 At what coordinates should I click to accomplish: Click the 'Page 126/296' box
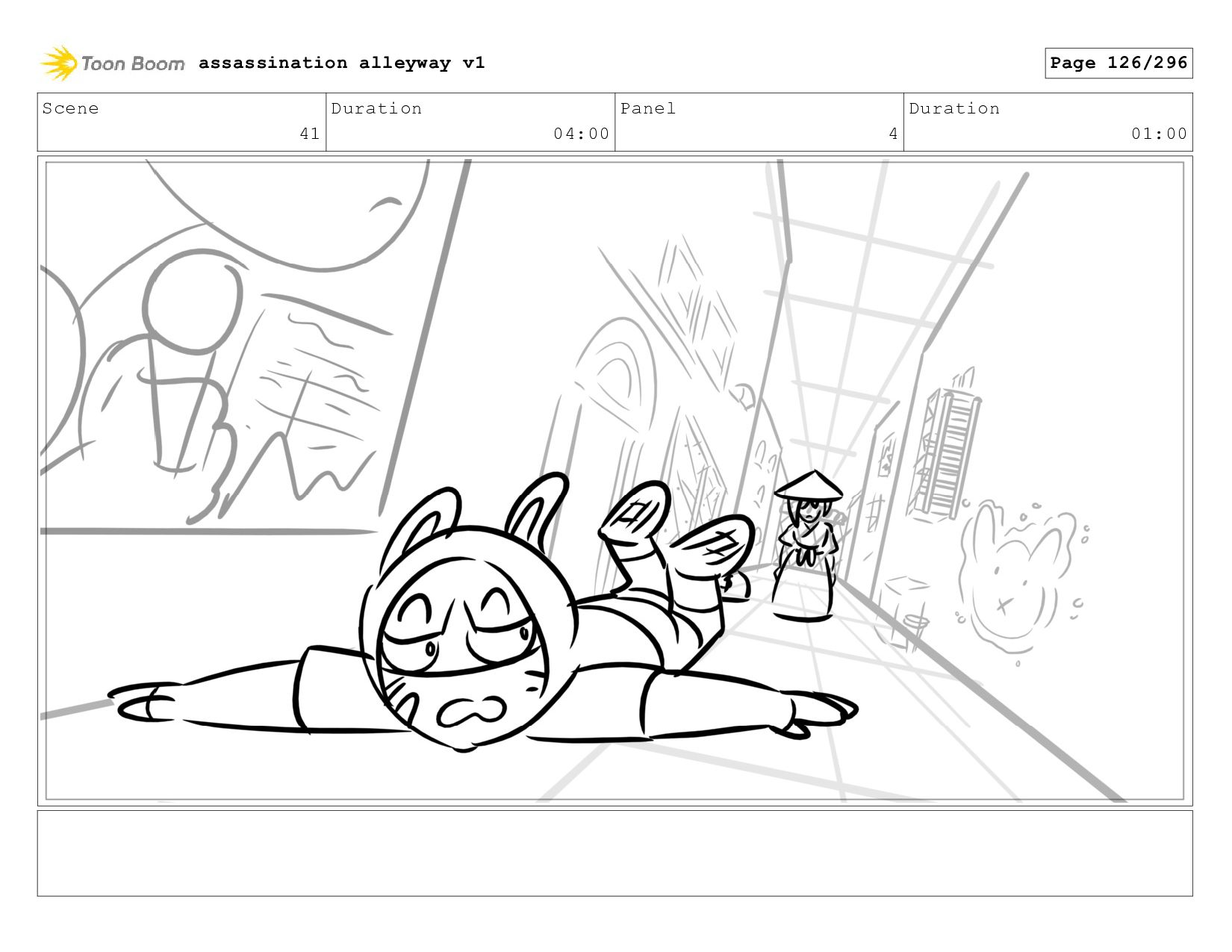coord(1119,63)
